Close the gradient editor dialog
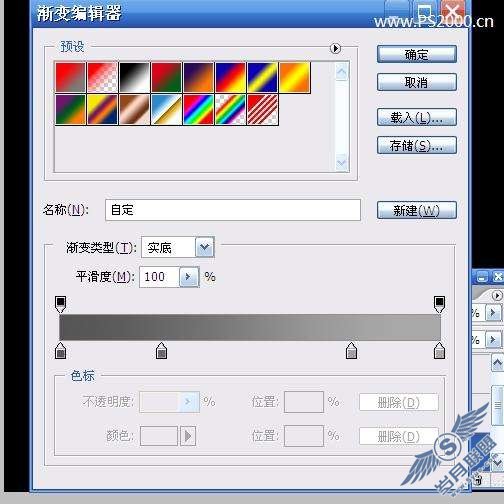Image resolution: width=504 pixels, height=504 pixels. pyautogui.click(x=453, y=12)
